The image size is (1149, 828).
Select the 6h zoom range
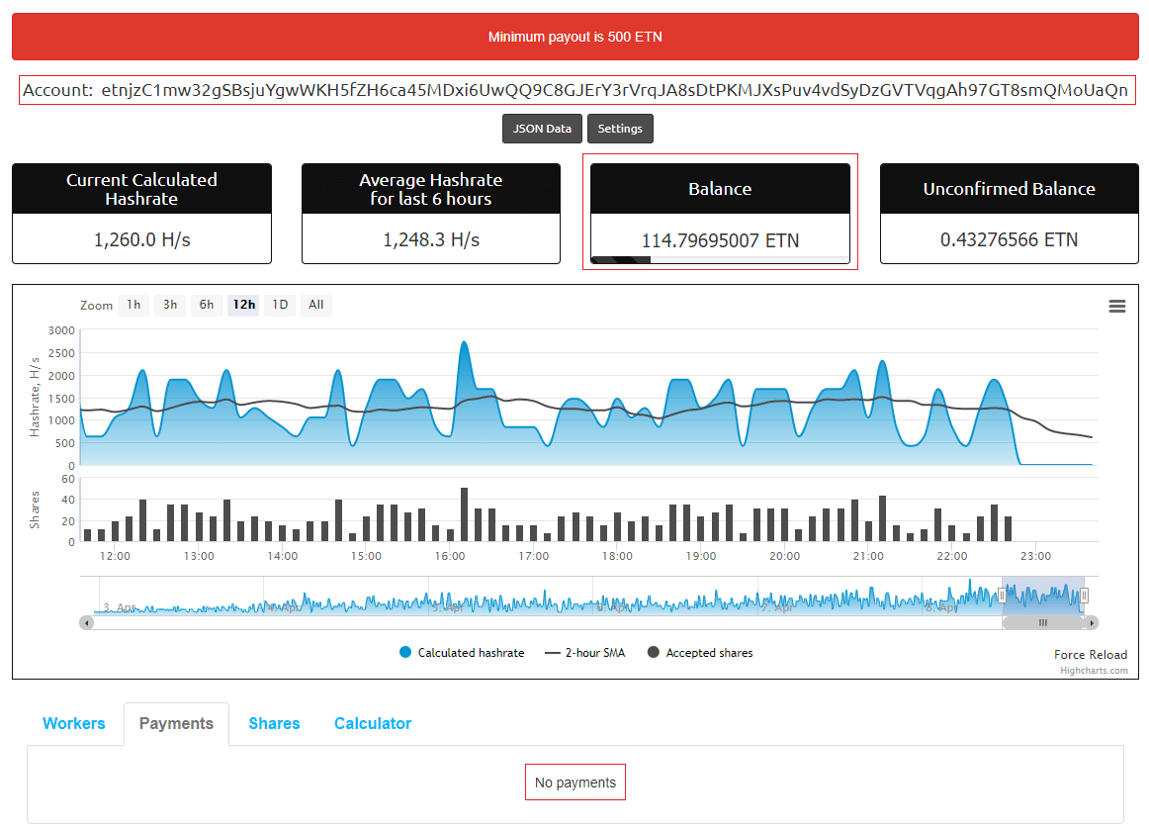click(x=206, y=305)
